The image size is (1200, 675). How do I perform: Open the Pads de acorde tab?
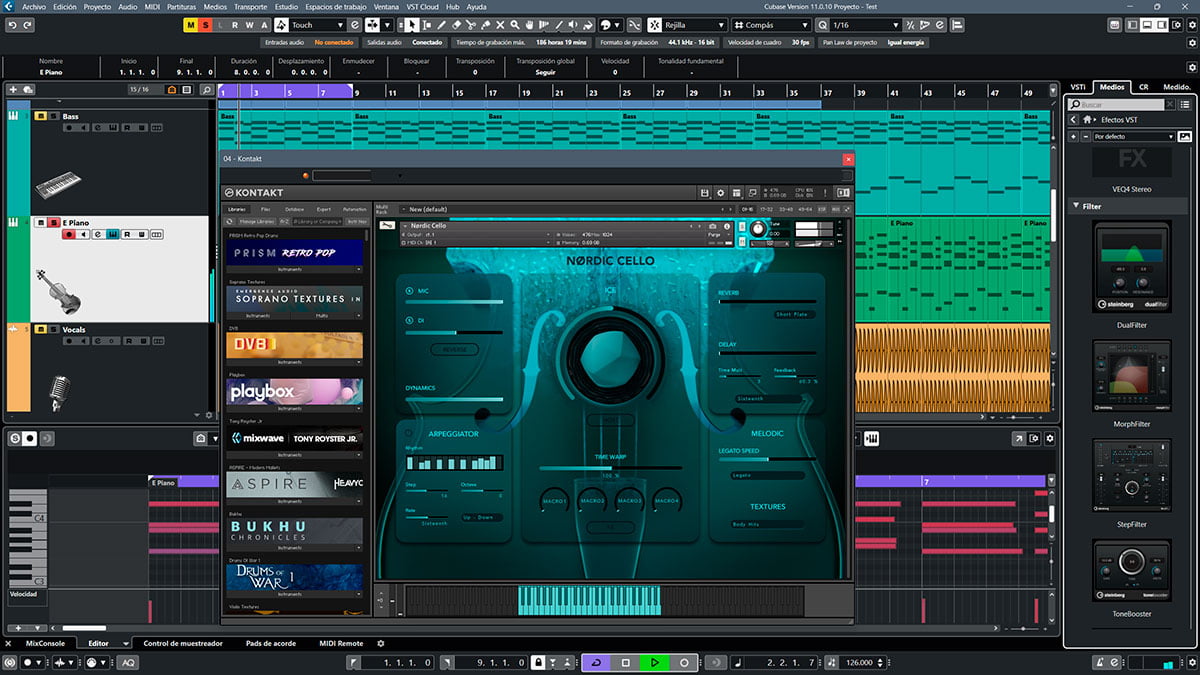point(269,643)
